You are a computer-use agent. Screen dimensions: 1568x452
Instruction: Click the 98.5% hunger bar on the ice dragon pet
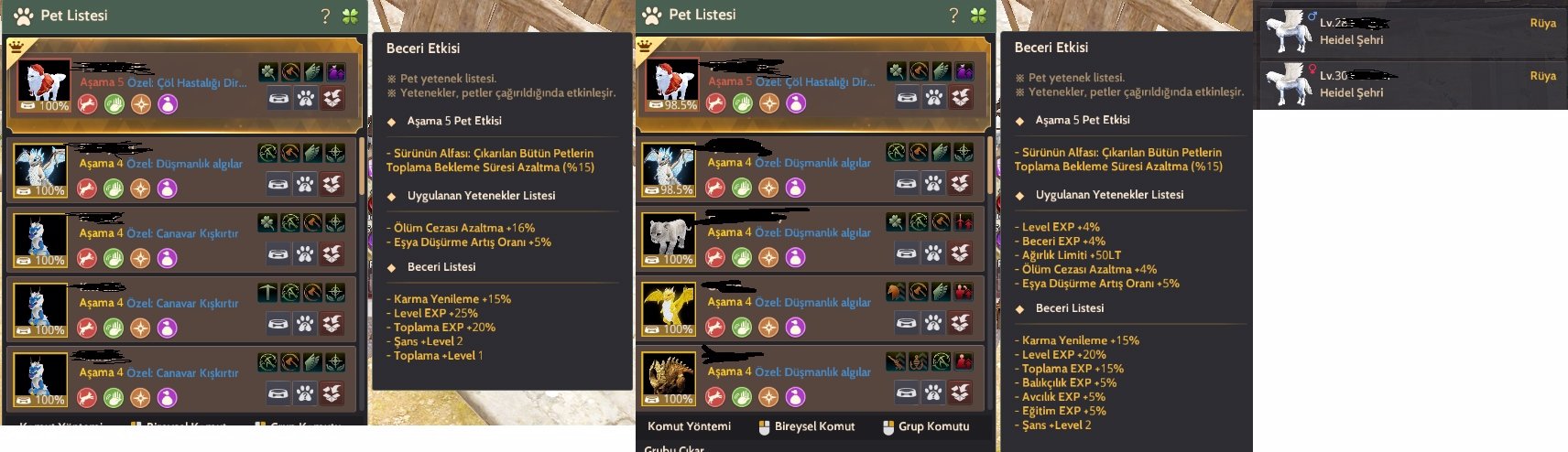(669, 190)
